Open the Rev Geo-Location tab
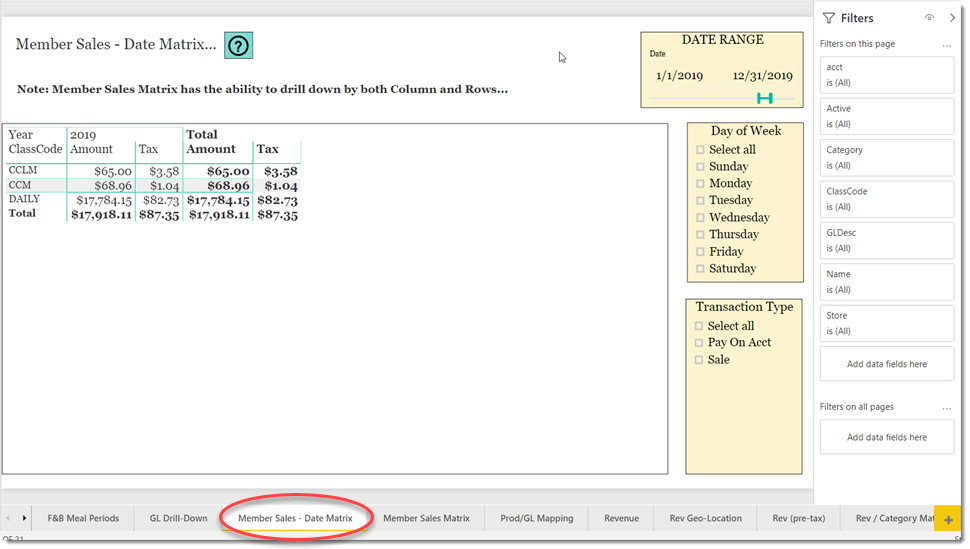The image size is (970, 549). [x=705, y=518]
